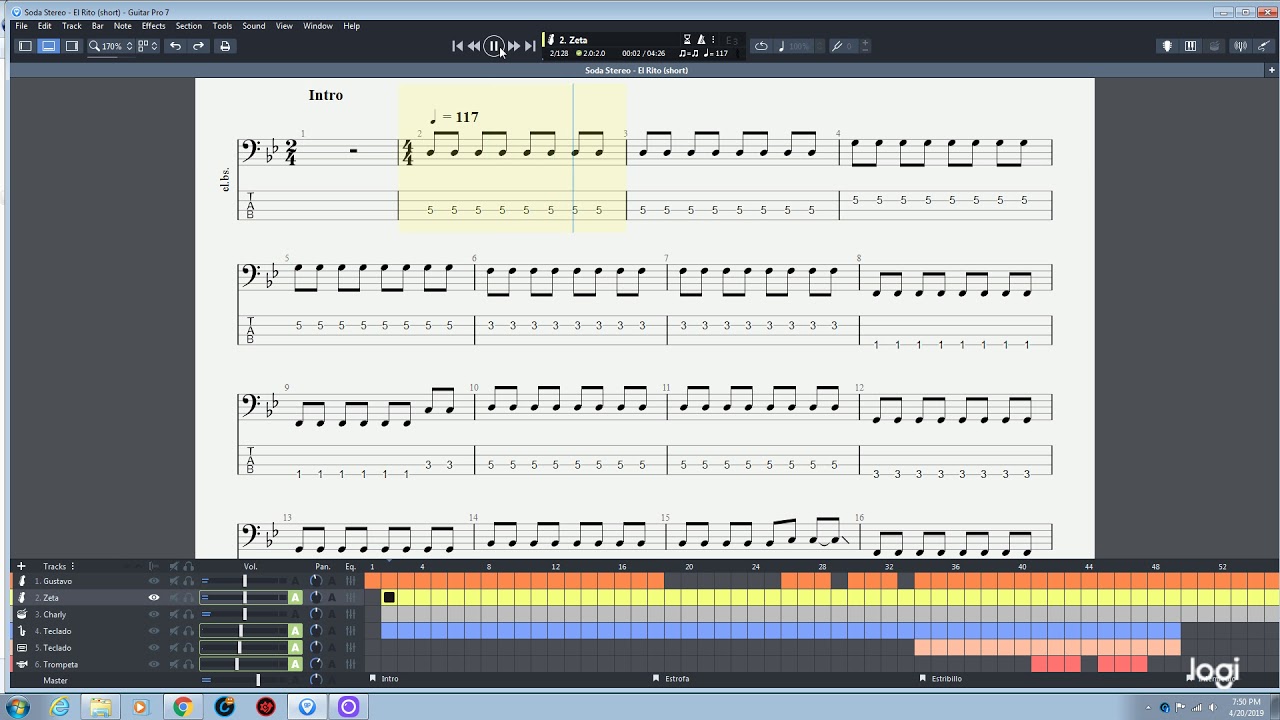Open the playback options three-dot menu

click(x=715, y=40)
